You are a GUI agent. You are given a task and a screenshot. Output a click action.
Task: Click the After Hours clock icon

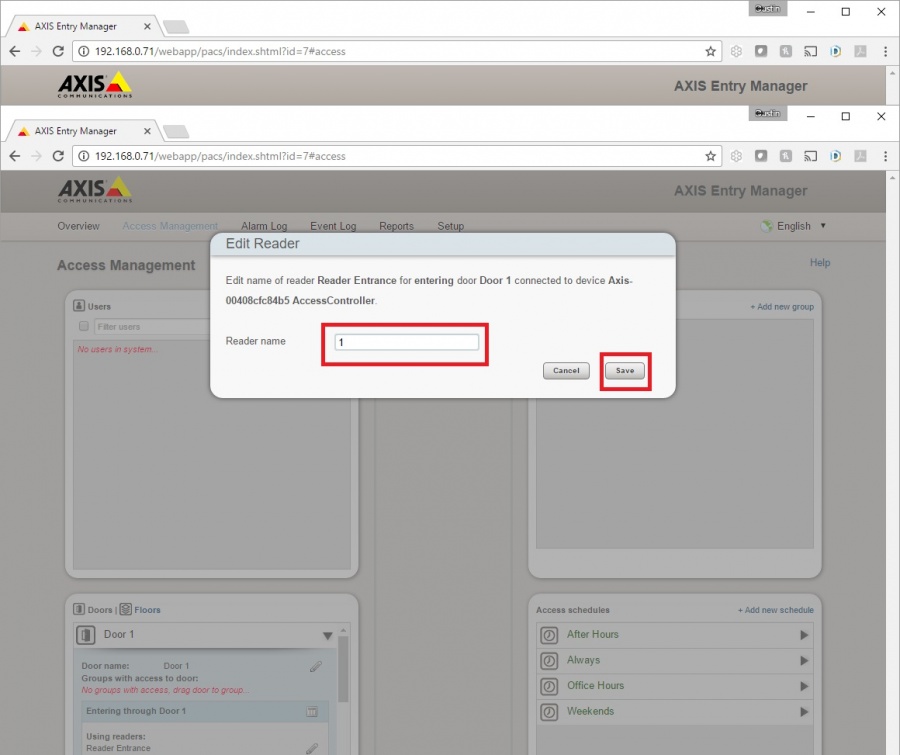549,635
